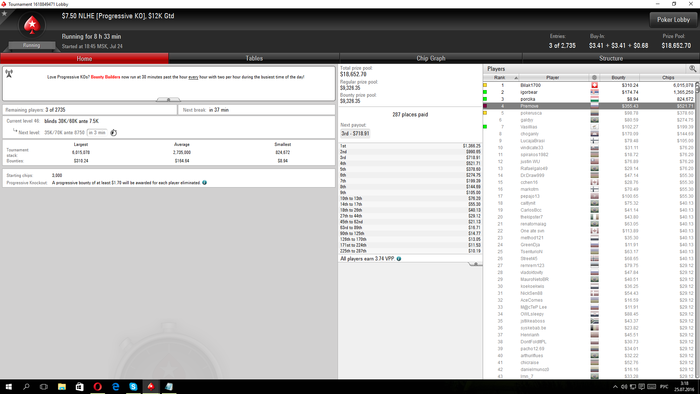The width and height of the screenshot is (700, 394).
Task: Click the volume speaker tray icon
Action: point(624,387)
